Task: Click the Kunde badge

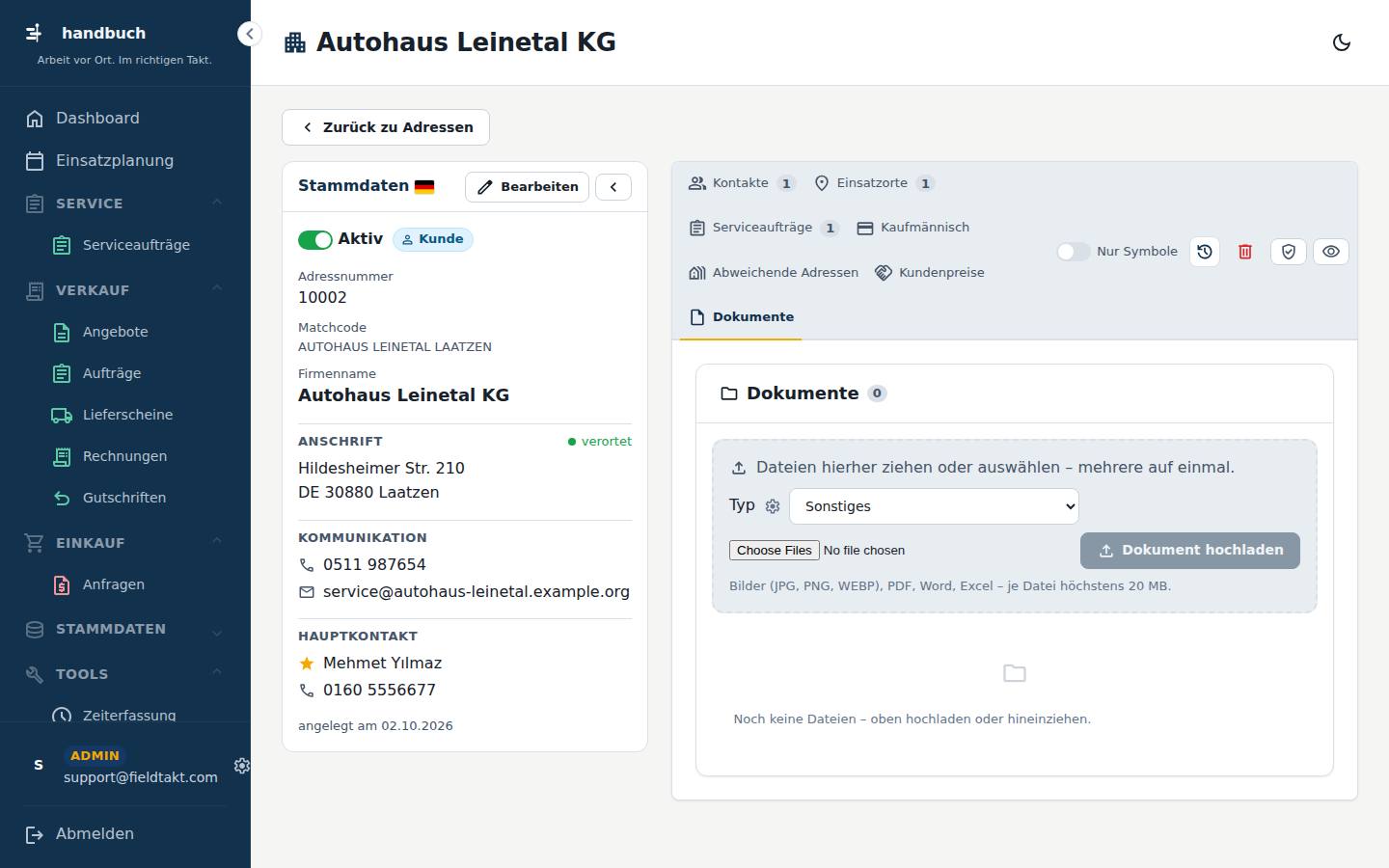Action: tap(432, 239)
